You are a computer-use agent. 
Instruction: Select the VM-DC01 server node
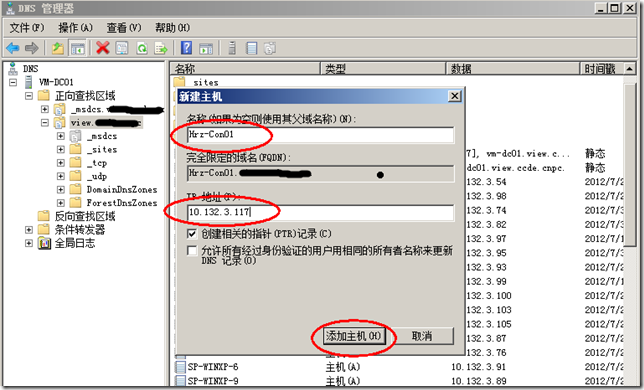(x=56, y=82)
